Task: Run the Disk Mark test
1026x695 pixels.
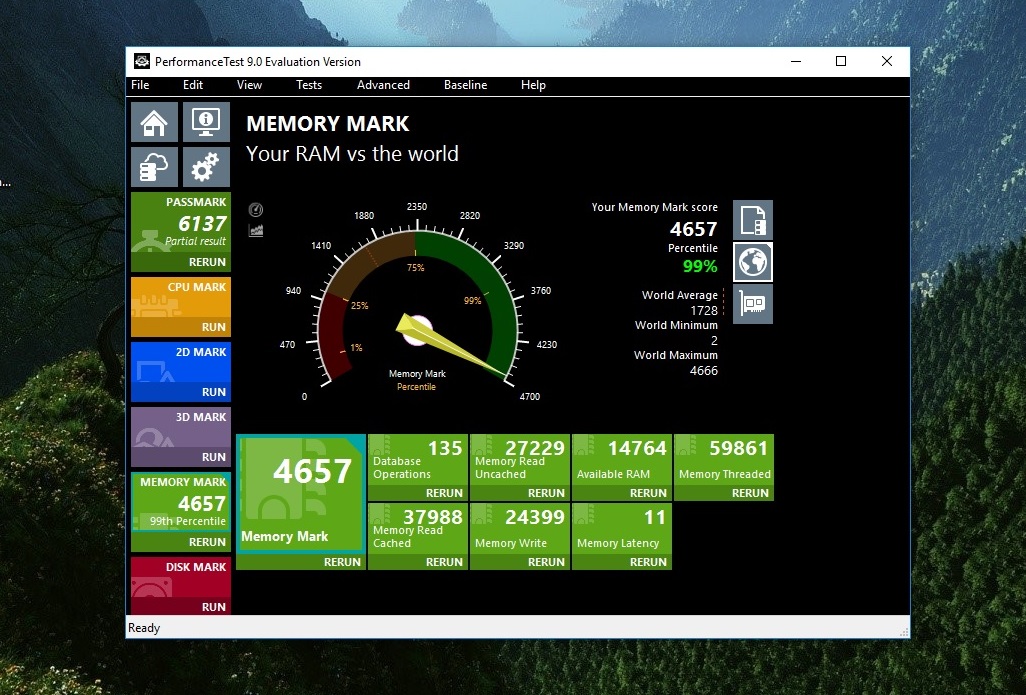Action: 213,607
